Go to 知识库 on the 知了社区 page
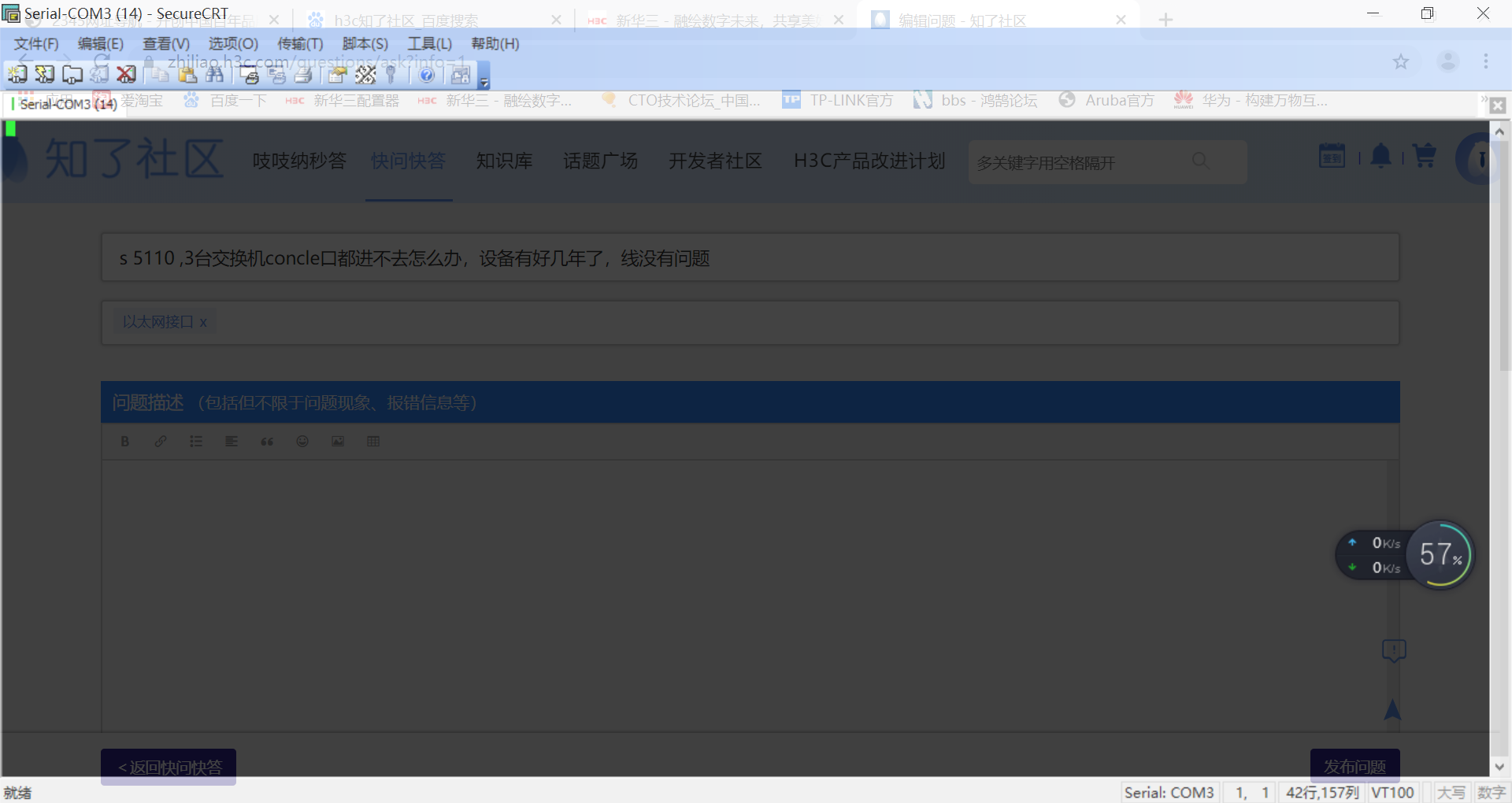This screenshot has width=1512, height=803. (504, 161)
